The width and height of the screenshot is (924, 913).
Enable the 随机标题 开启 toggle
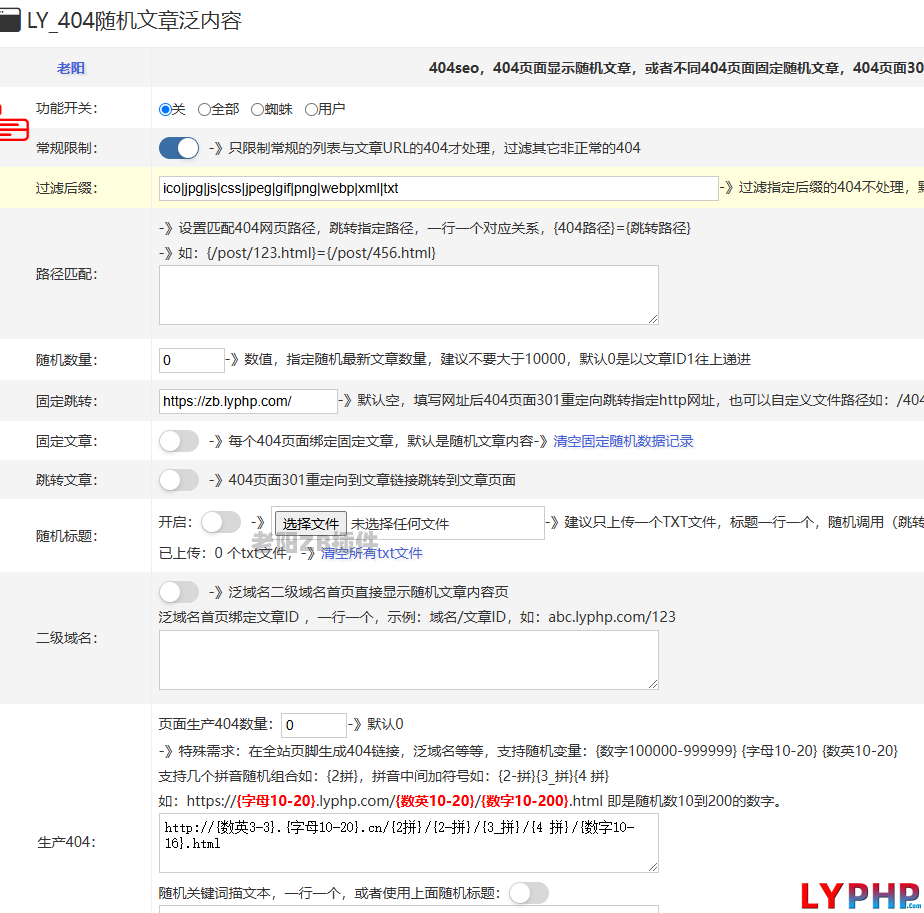(x=221, y=522)
